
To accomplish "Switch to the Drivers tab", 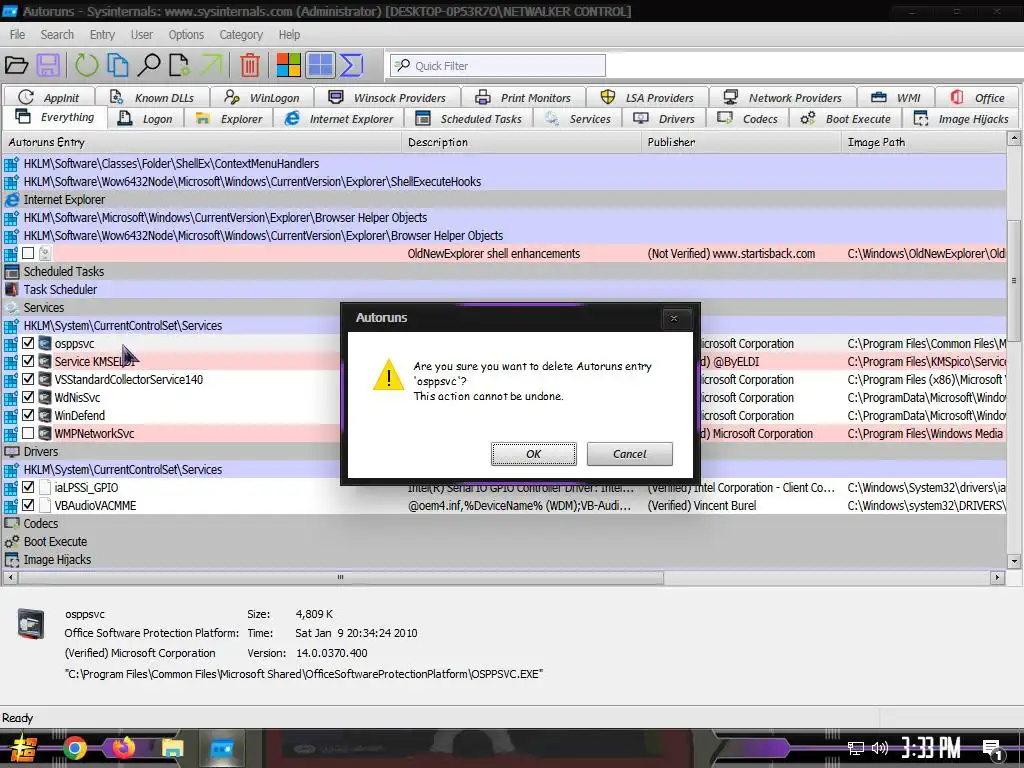I will (x=664, y=119).
